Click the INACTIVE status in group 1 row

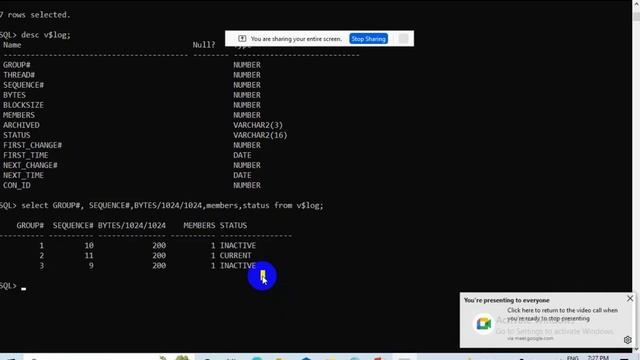(x=238, y=246)
